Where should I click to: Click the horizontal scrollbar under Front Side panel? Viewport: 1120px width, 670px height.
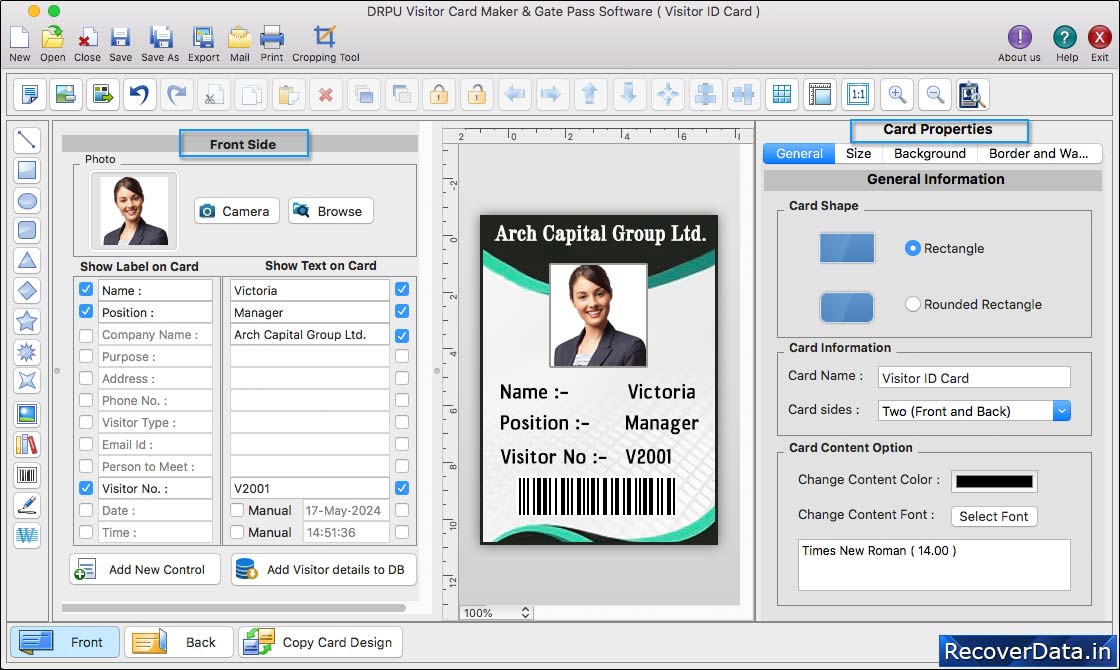234,608
